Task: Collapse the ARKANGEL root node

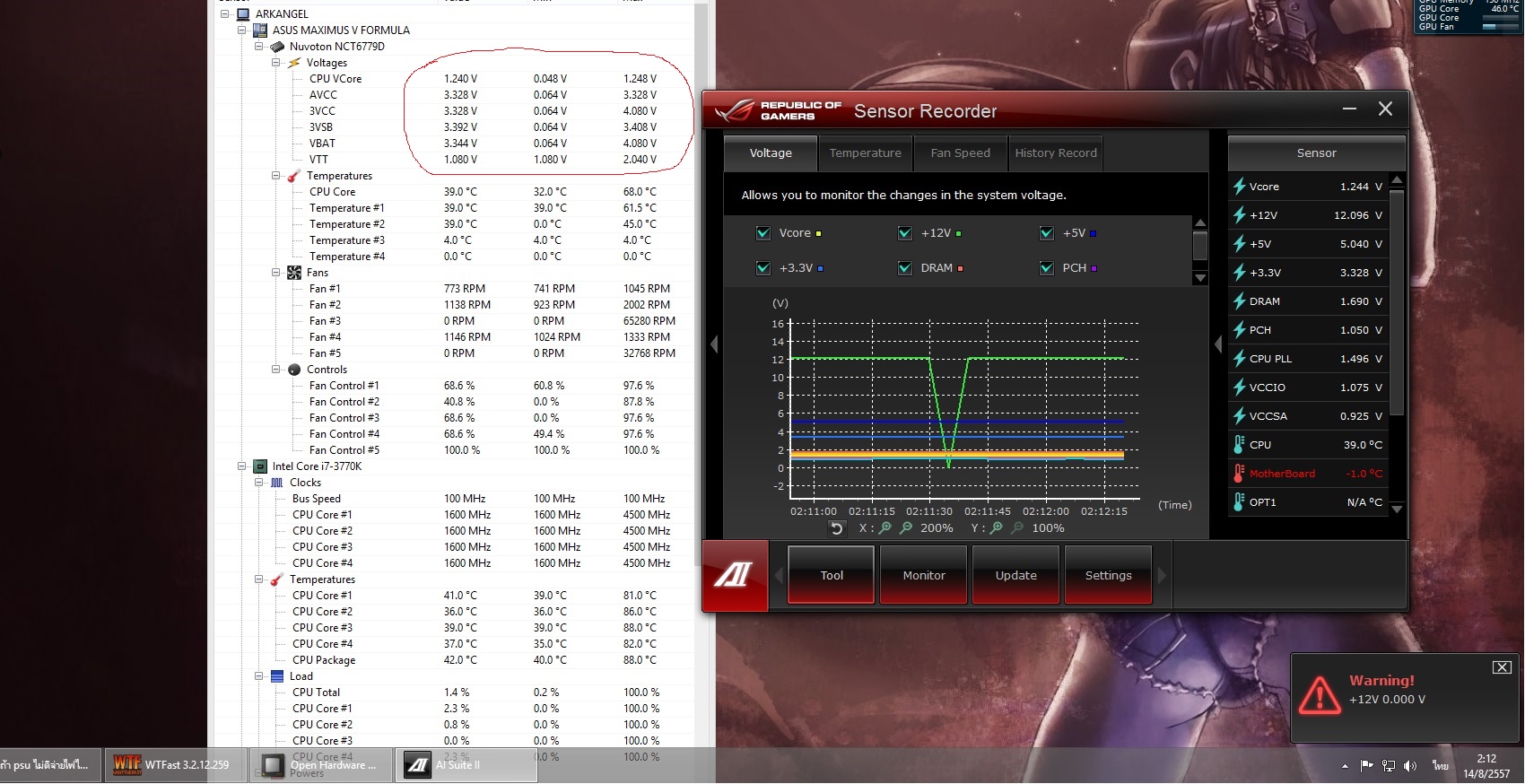Action: click(x=224, y=14)
